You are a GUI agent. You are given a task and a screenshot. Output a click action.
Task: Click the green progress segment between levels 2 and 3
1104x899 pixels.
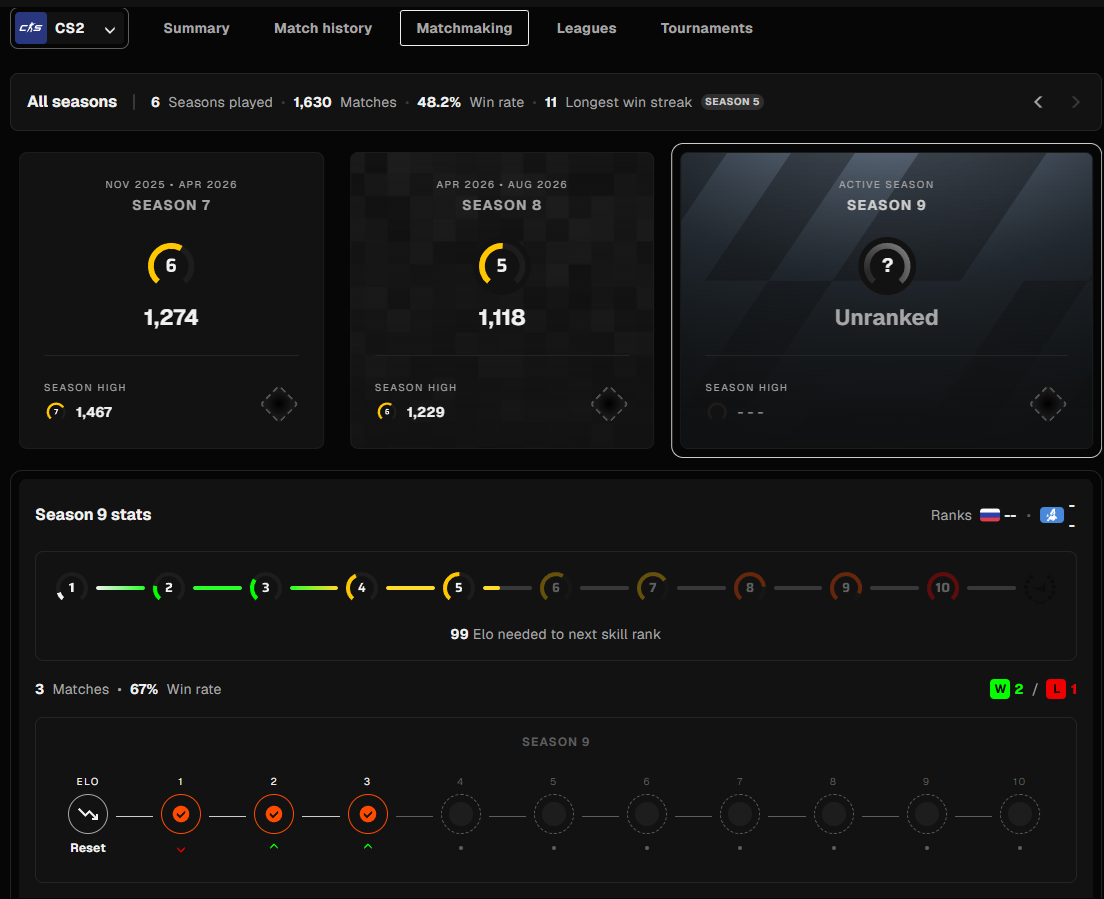tap(217, 588)
